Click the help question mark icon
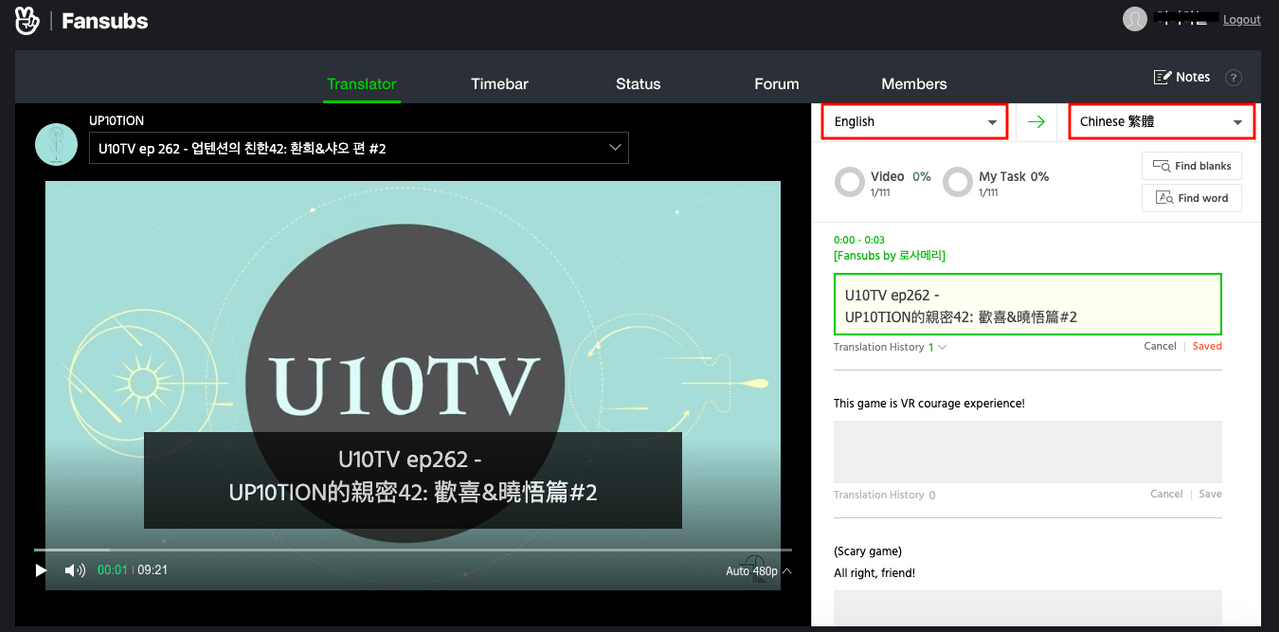 click(1233, 78)
